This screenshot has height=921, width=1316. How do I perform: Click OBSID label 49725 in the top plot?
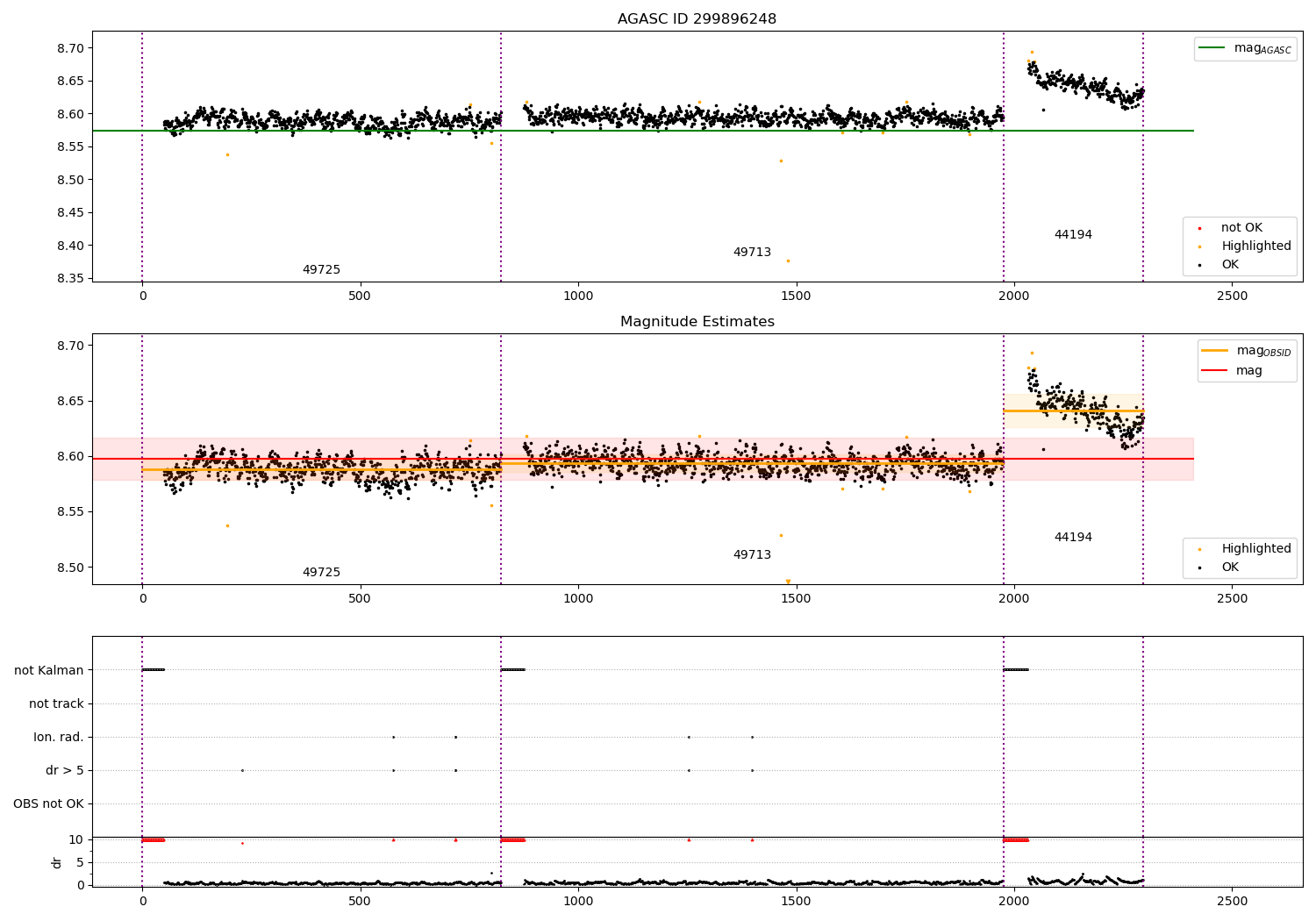321,270
